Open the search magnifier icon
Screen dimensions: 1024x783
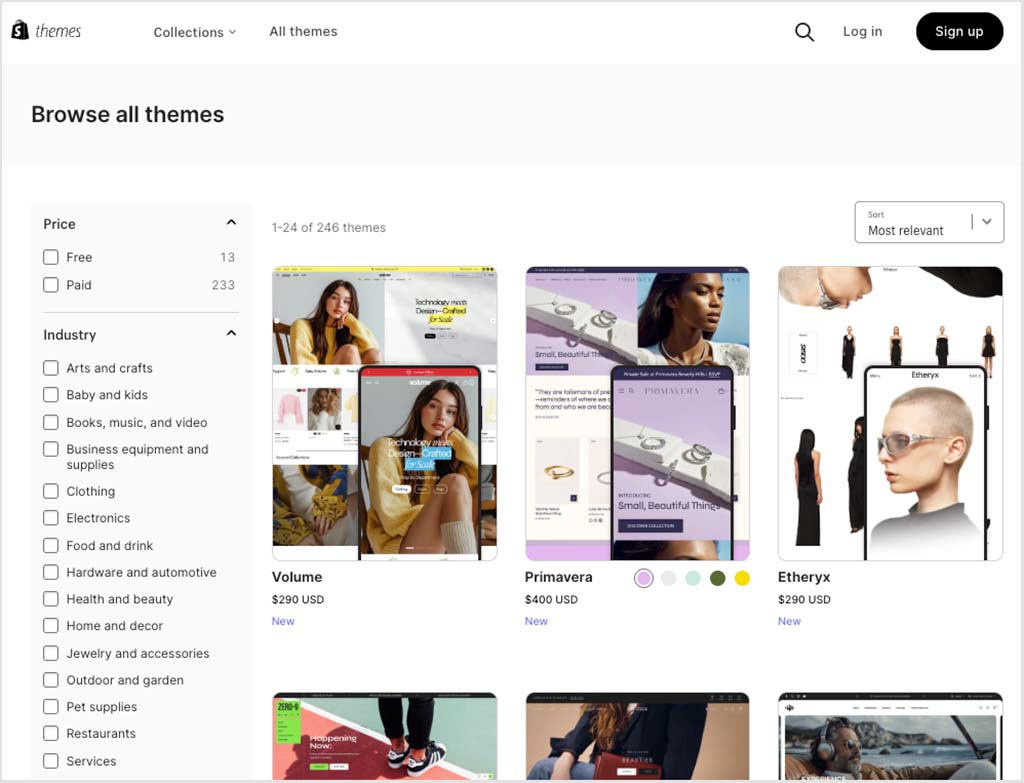804,31
